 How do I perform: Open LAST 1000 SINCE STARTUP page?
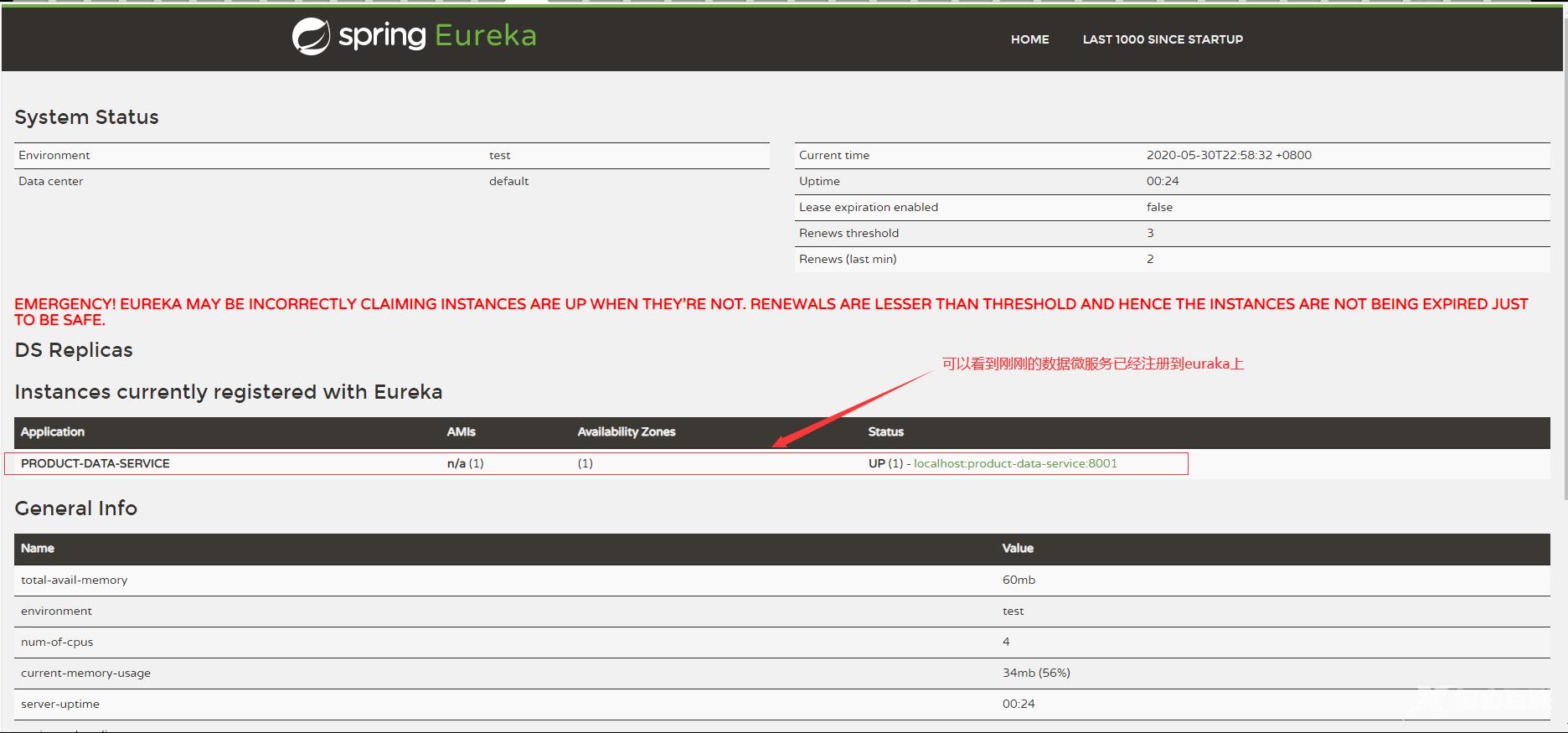[x=1162, y=39]
